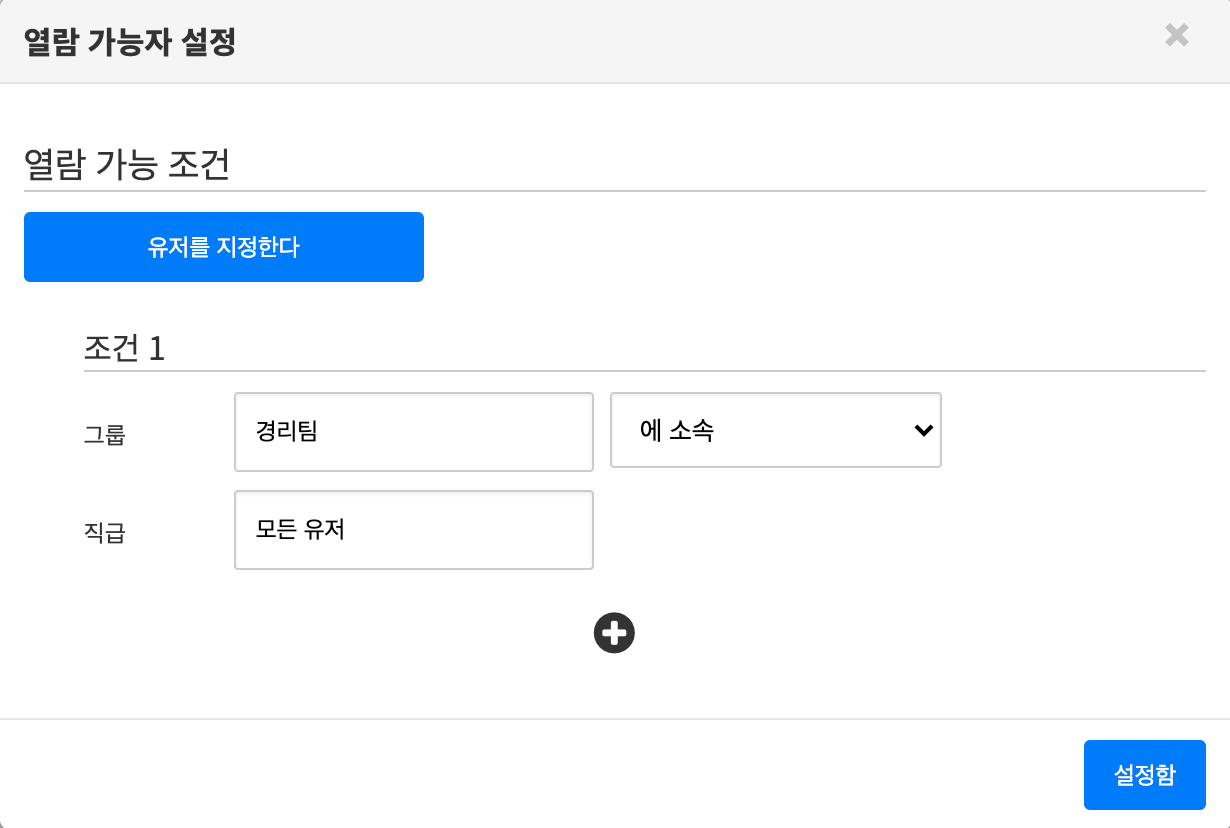The height and width of the screenshot is (828, 1230).
Task: Close the 열람 가능자 설정 dialog
Action: [1177, 36]
